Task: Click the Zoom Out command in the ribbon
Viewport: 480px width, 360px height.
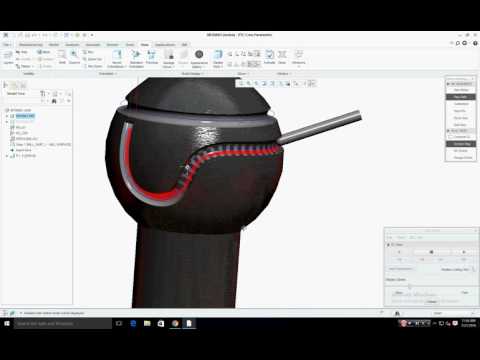Action: click(92, 59)
